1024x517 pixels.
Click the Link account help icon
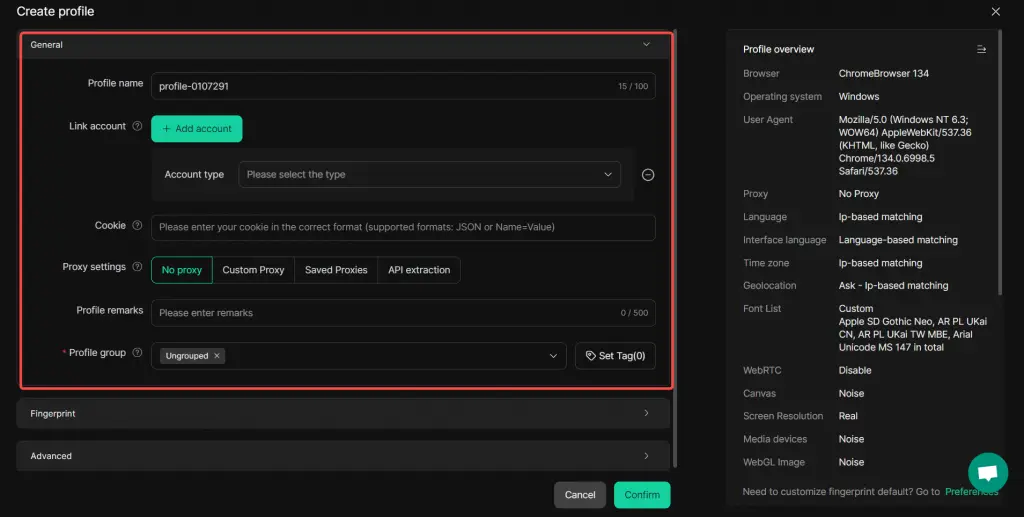[137, 127]
